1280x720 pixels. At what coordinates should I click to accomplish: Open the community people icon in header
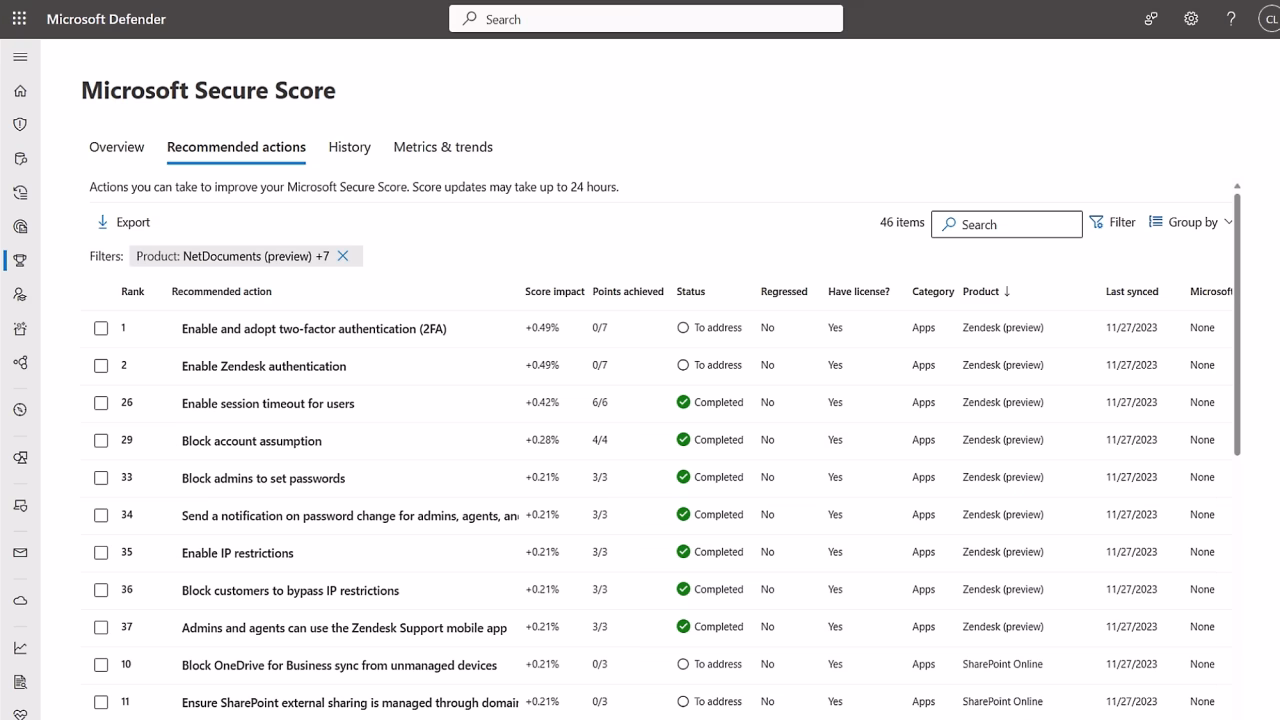pos(1151,19)
